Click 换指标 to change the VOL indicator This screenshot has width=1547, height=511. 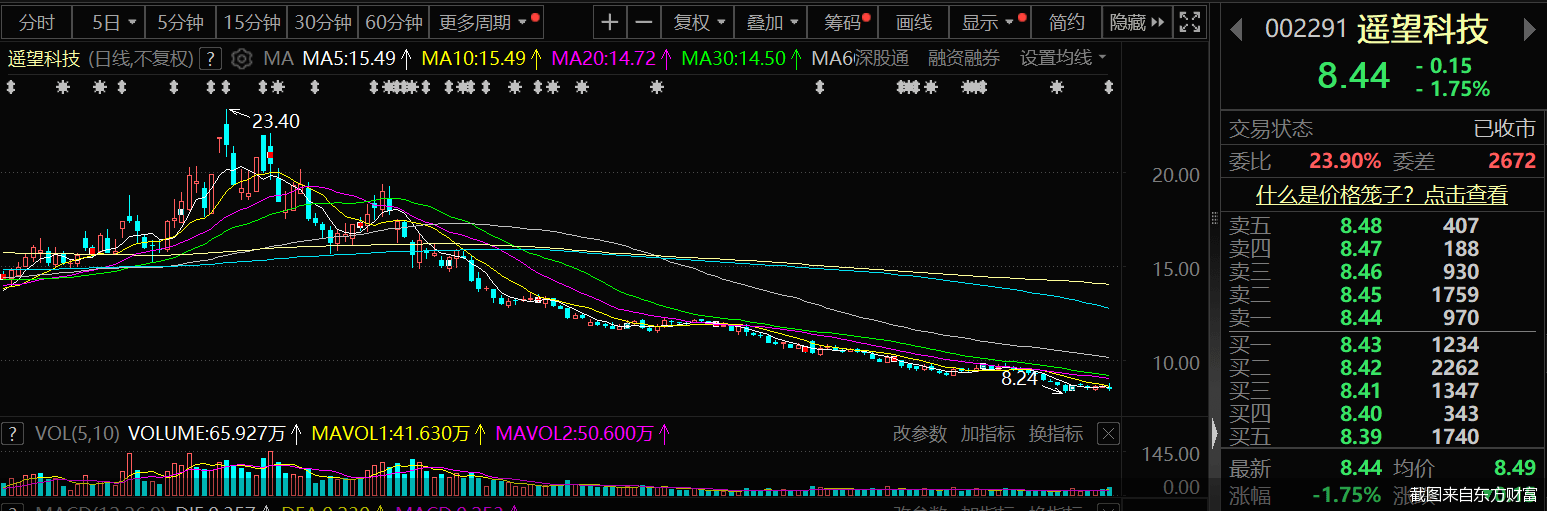[1056, 434]
